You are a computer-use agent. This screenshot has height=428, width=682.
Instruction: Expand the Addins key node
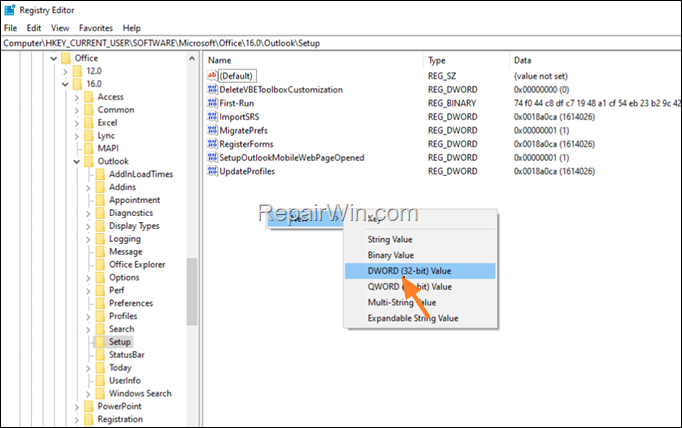[88, 187]
